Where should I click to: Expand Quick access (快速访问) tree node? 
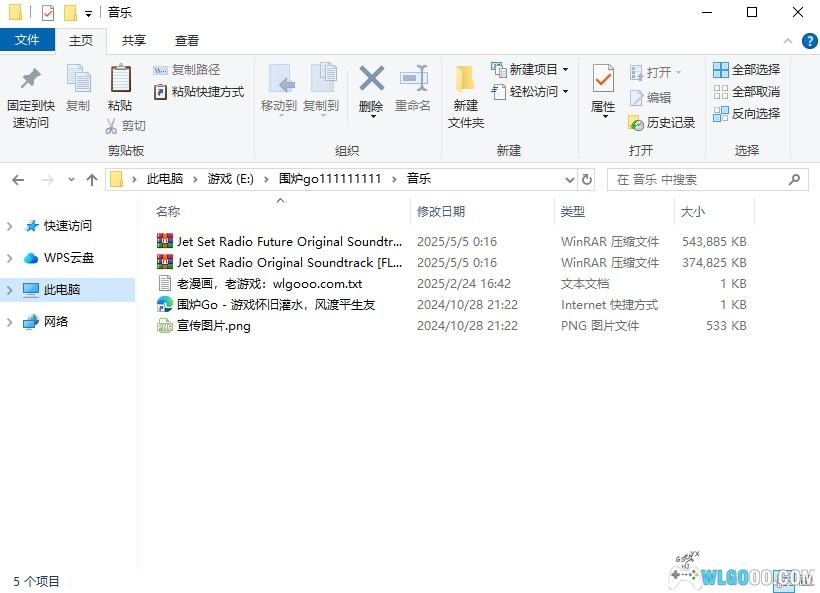(x=9, y=226)
